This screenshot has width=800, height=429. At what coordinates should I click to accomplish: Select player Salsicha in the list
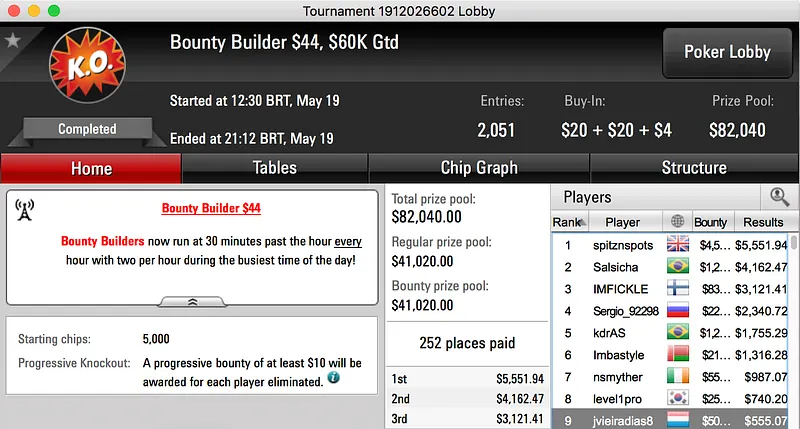(623, 267)
